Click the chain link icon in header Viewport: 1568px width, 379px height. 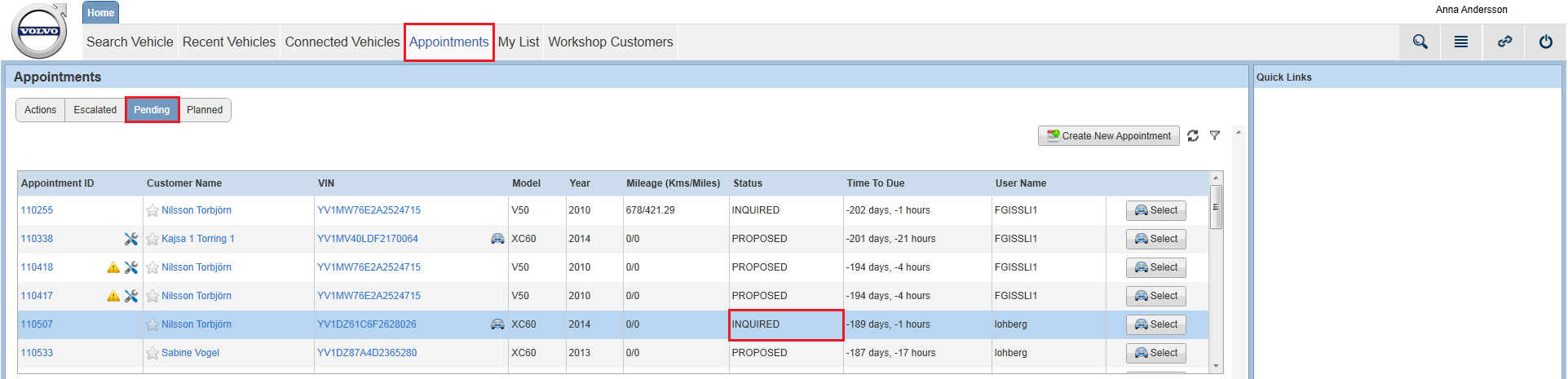click(x=1504, y=42)
